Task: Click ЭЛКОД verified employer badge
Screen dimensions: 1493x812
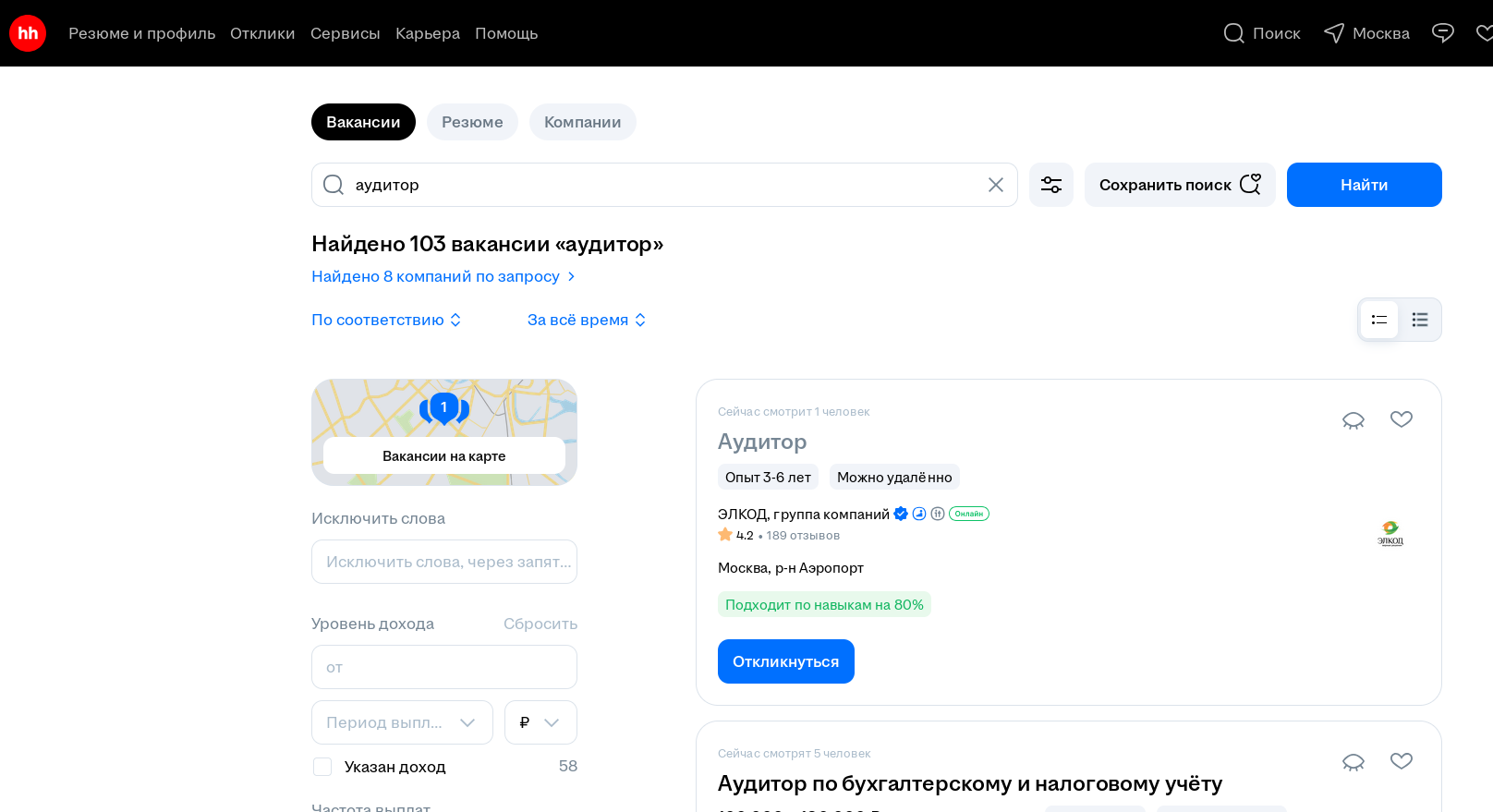Action: click(901, 514)
